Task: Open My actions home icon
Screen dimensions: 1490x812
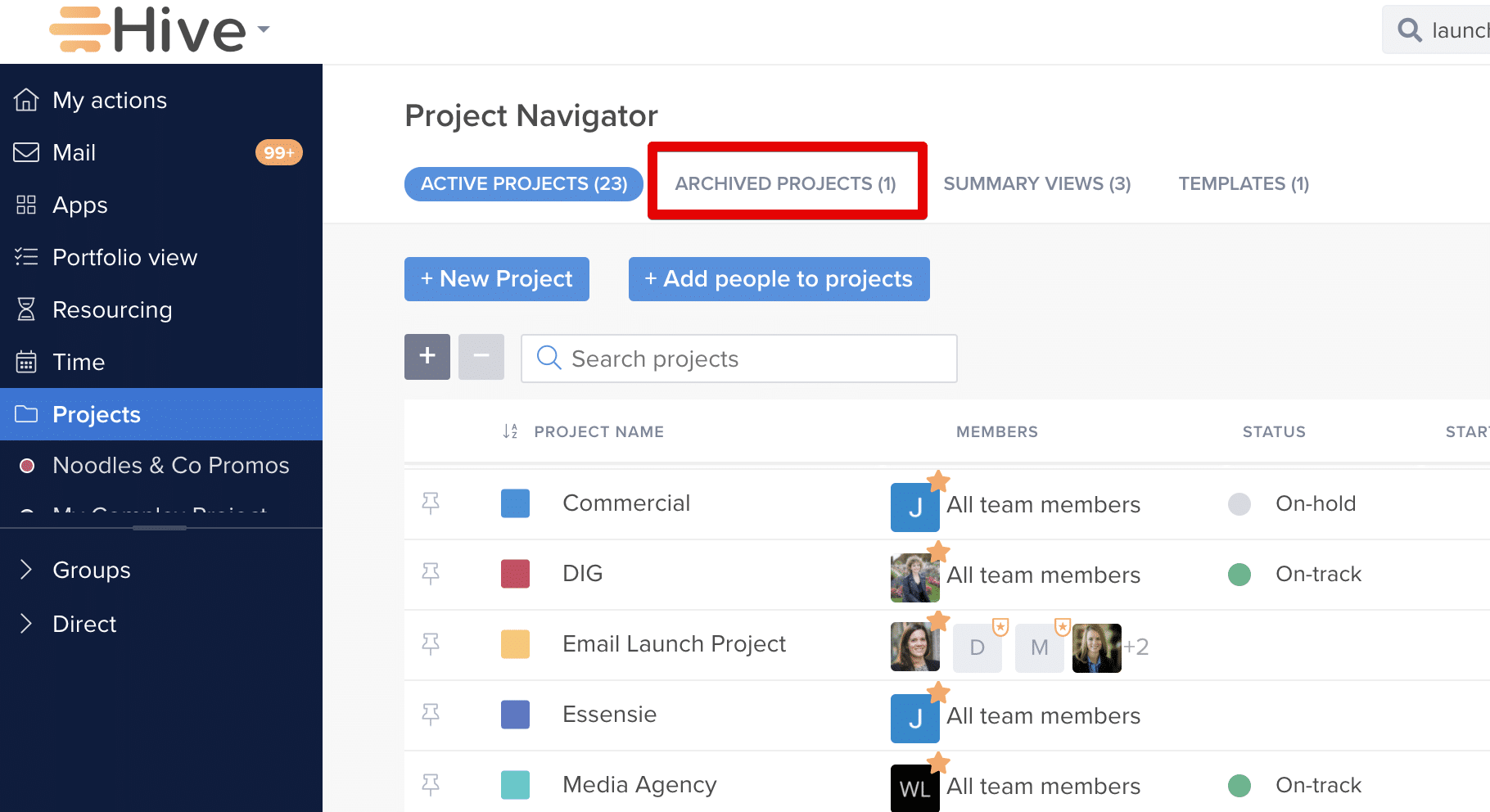Action: click(26, 100)
